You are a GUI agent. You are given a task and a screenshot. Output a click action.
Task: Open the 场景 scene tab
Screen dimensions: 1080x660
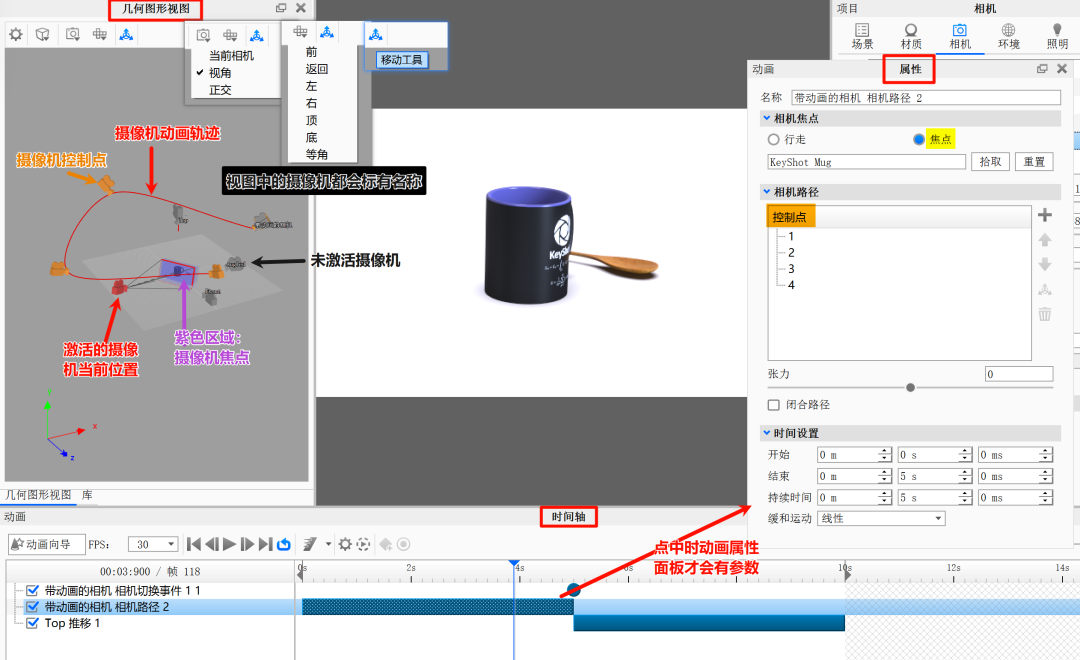862,36
